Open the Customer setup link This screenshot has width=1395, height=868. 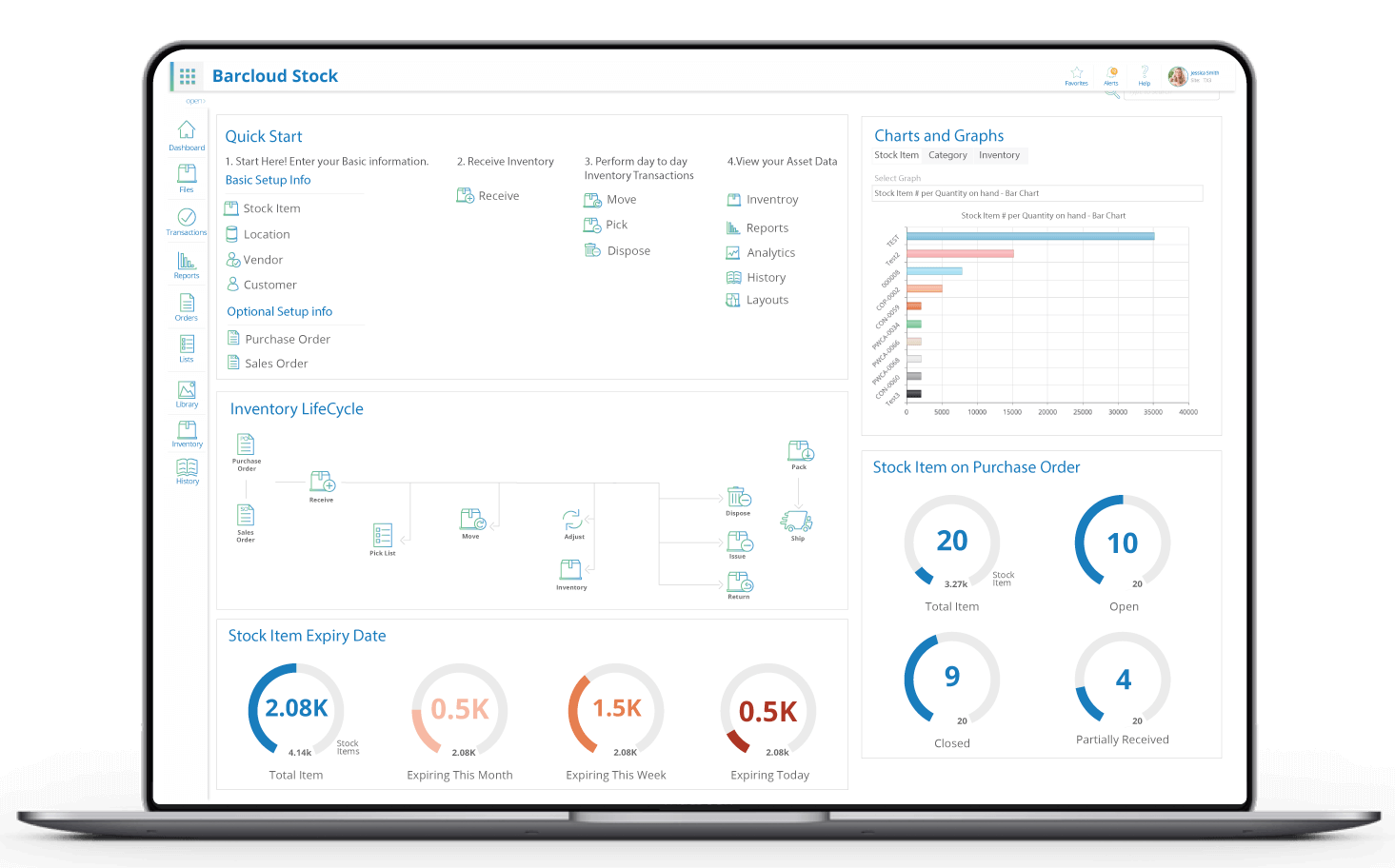pyautogui.click(x=261, y=285)
